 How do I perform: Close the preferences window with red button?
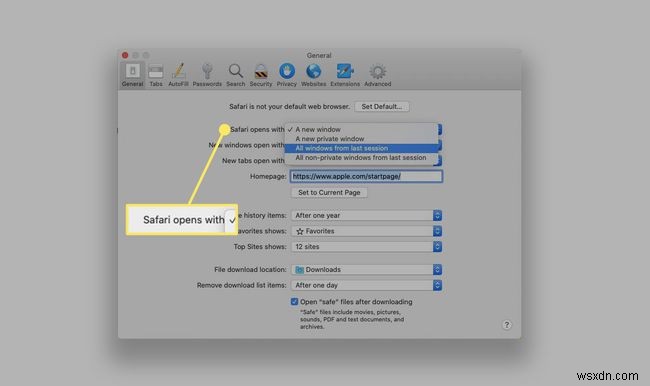pos(125,55)
